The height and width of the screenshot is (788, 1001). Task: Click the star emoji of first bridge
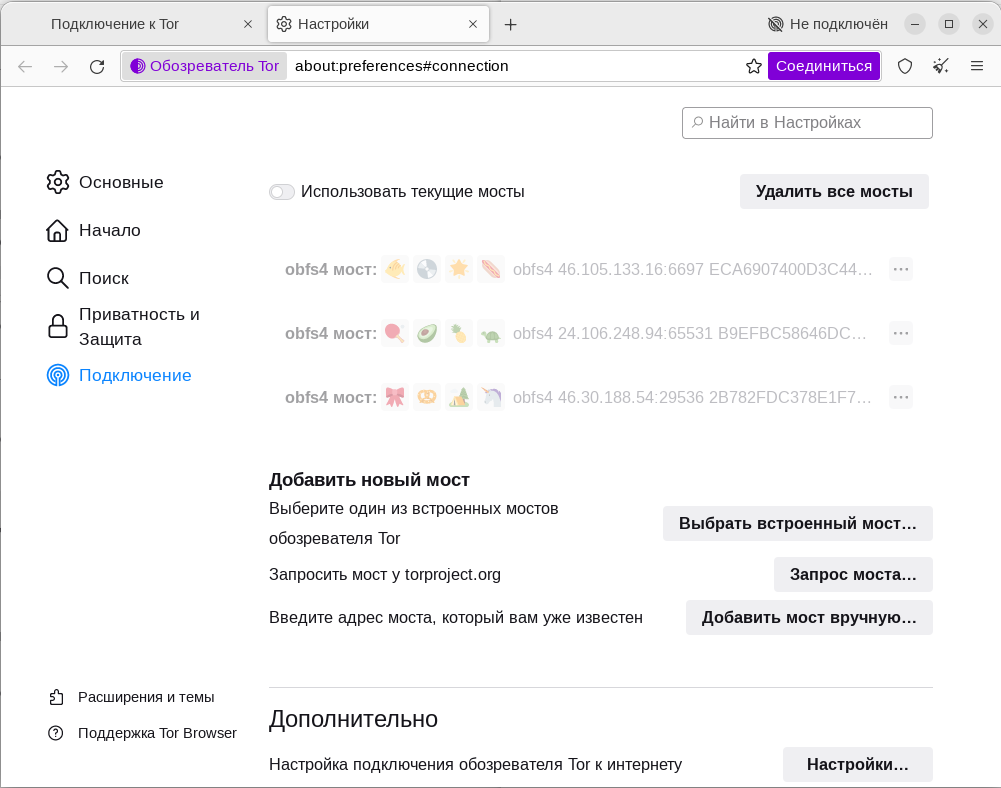coord(459,269)
